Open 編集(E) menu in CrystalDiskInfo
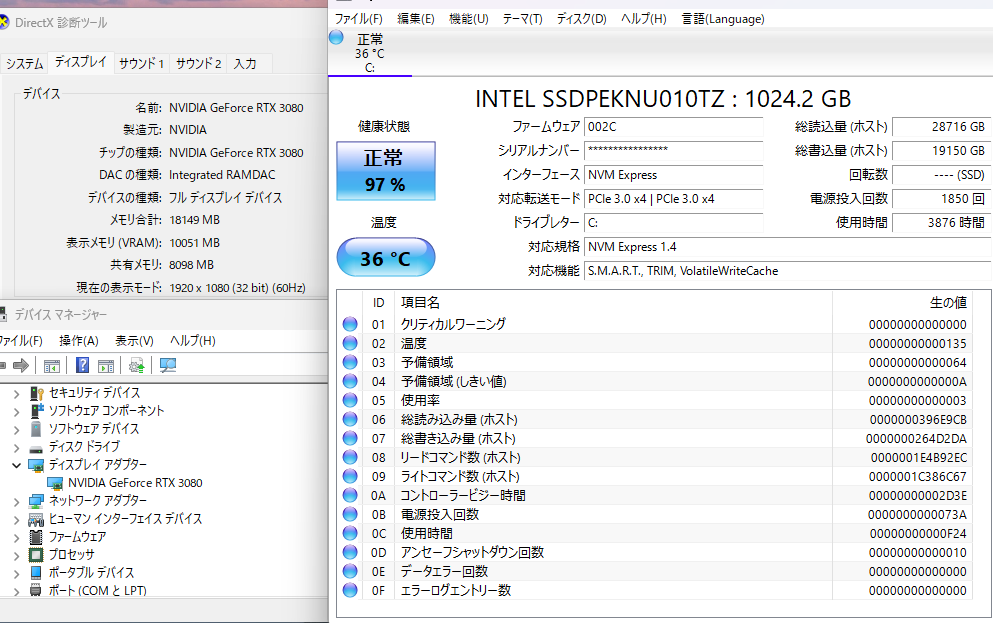Viewport: 993px width, 623px height. [415, 19]
